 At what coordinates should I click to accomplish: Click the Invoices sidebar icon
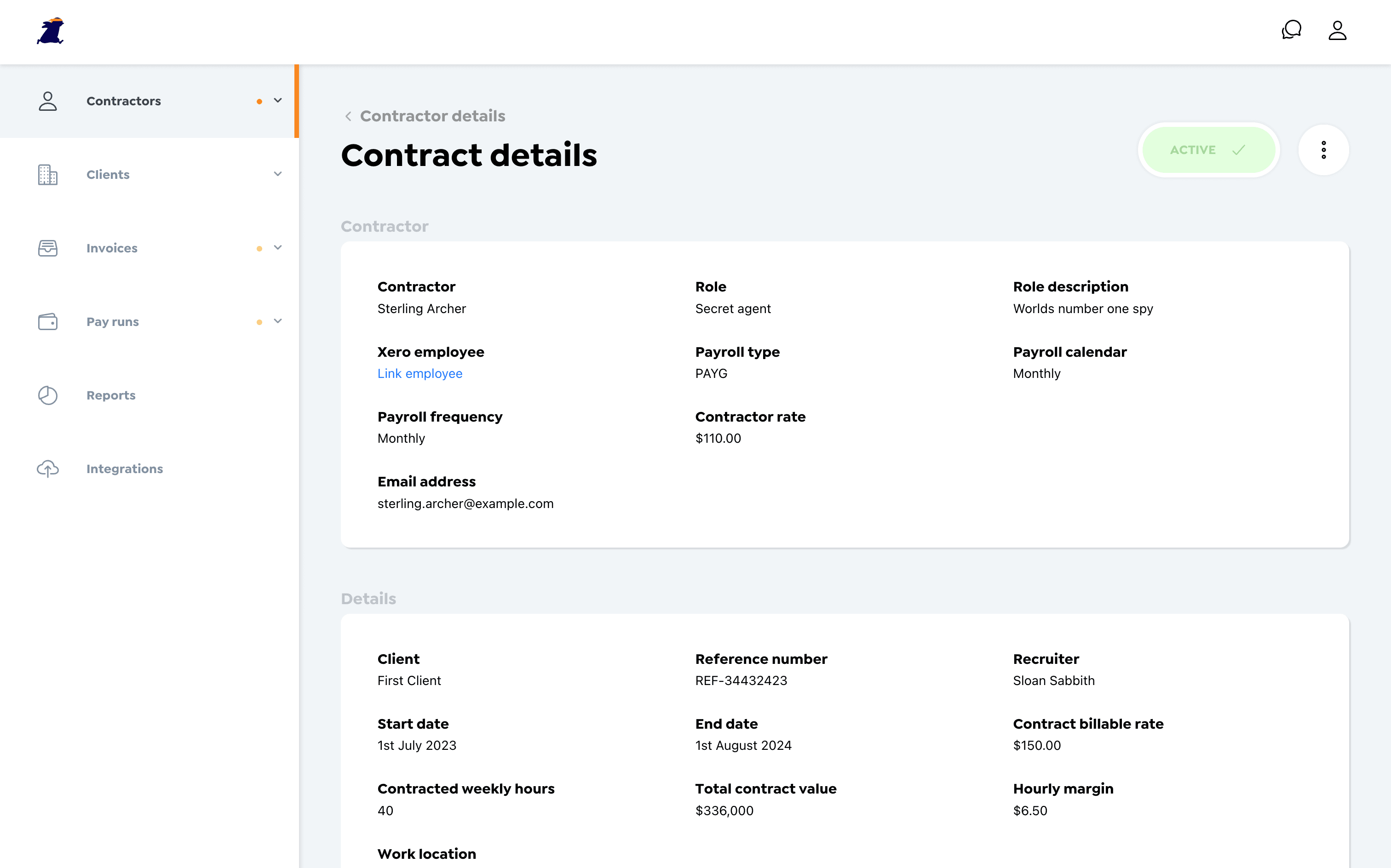click(x=48, y=248)
